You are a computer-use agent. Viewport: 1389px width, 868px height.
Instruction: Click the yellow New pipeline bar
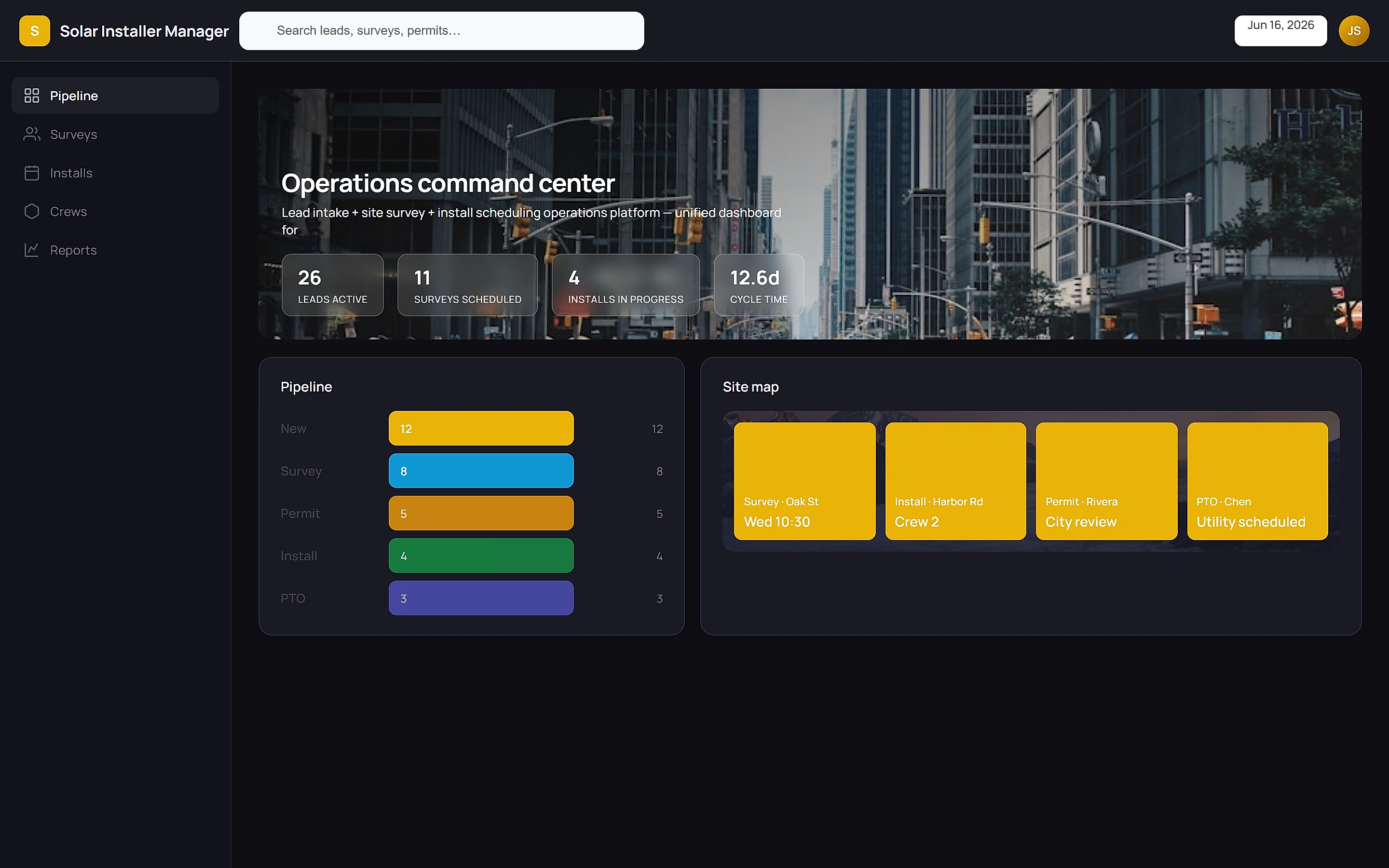pyautogui.click(x=481, y=428)
